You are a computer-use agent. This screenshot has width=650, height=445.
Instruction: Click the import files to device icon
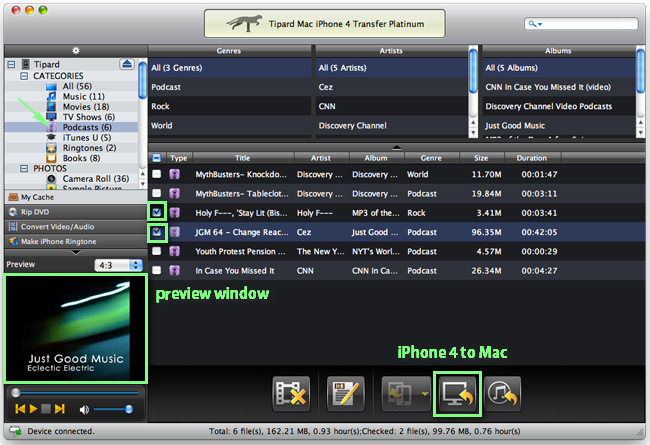[x=400, y=394]
